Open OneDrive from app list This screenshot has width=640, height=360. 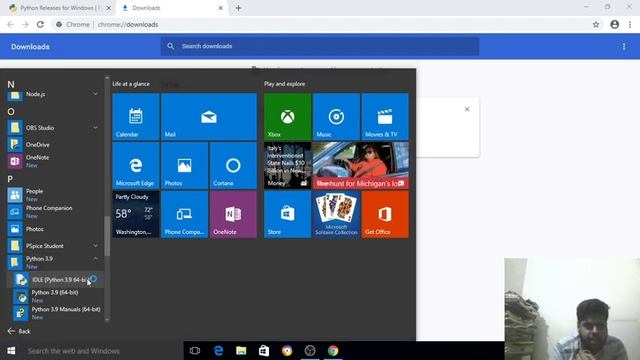pos(55,144)
